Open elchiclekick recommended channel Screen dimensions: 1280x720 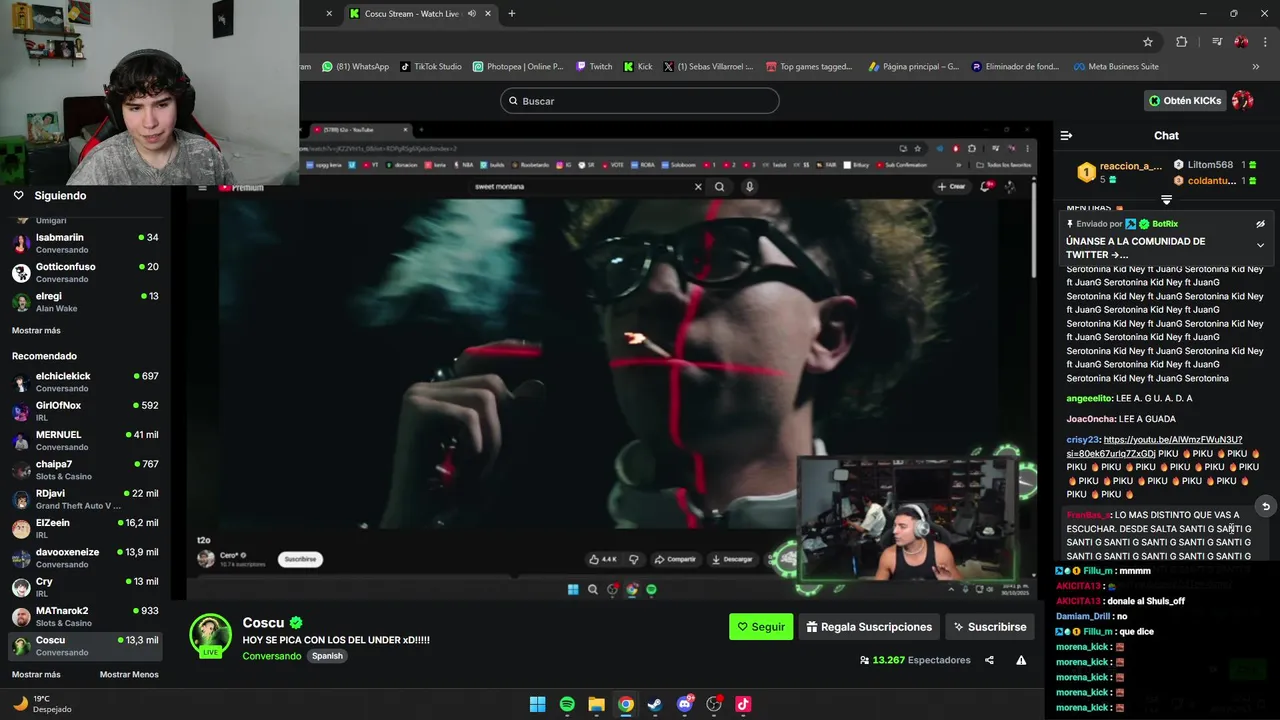tap(85, 382)
